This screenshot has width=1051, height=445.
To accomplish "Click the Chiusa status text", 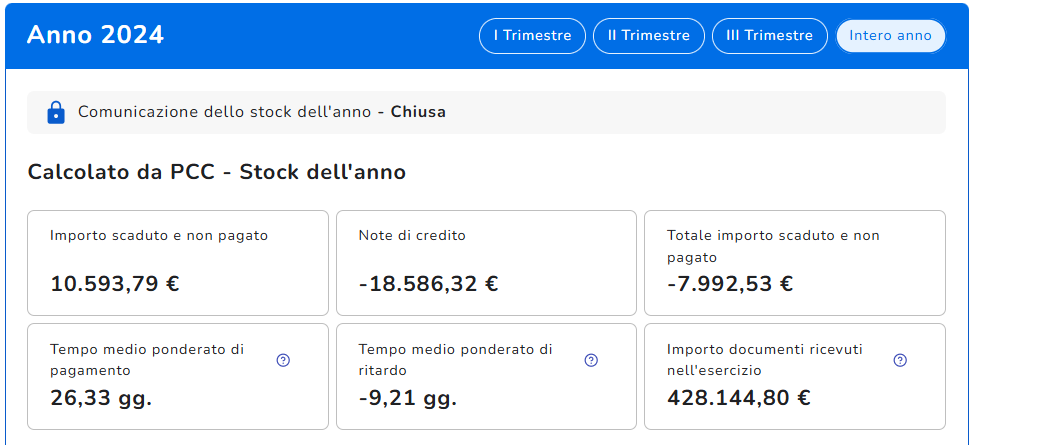I will pyautogui.click(x=418, y=112).
